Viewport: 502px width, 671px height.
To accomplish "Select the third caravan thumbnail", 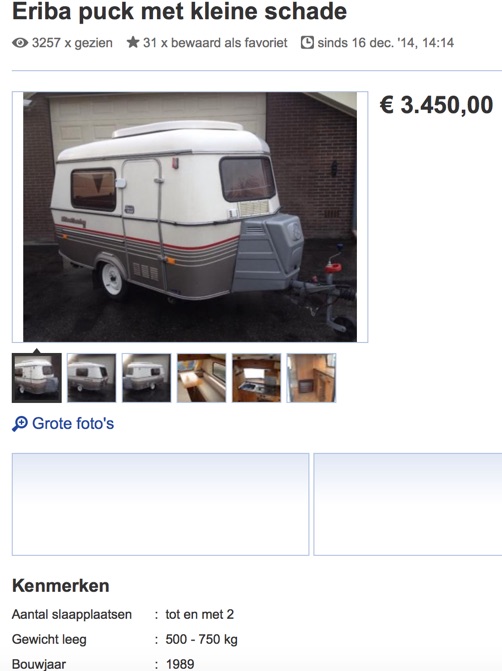I will click(x=146, y=378).
